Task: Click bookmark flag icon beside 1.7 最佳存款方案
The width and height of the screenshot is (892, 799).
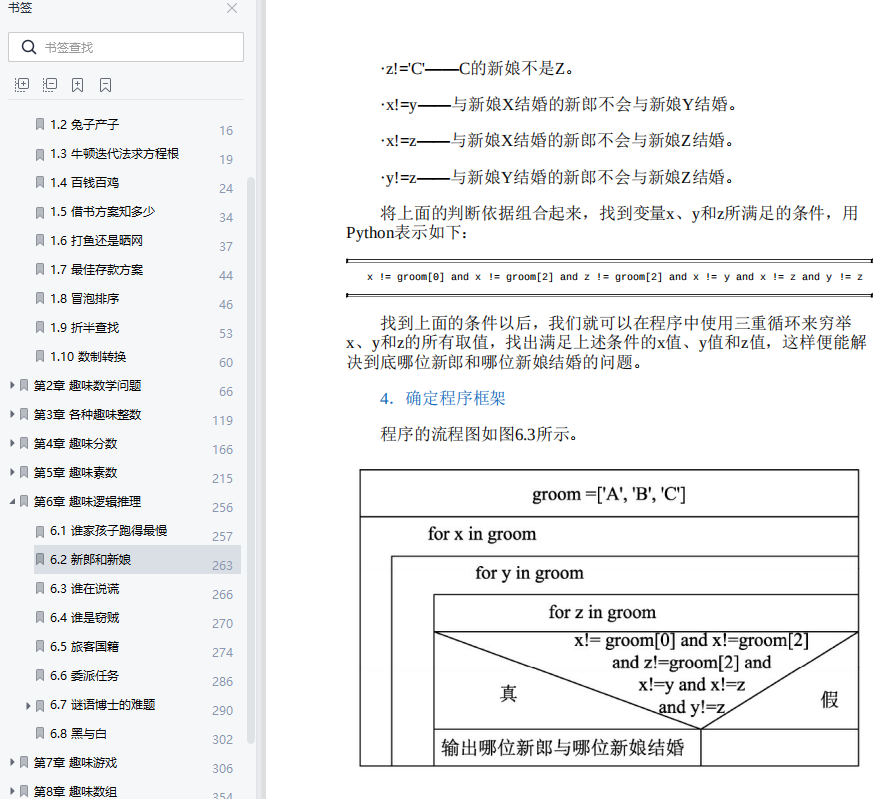Action: tap(40, 270)
